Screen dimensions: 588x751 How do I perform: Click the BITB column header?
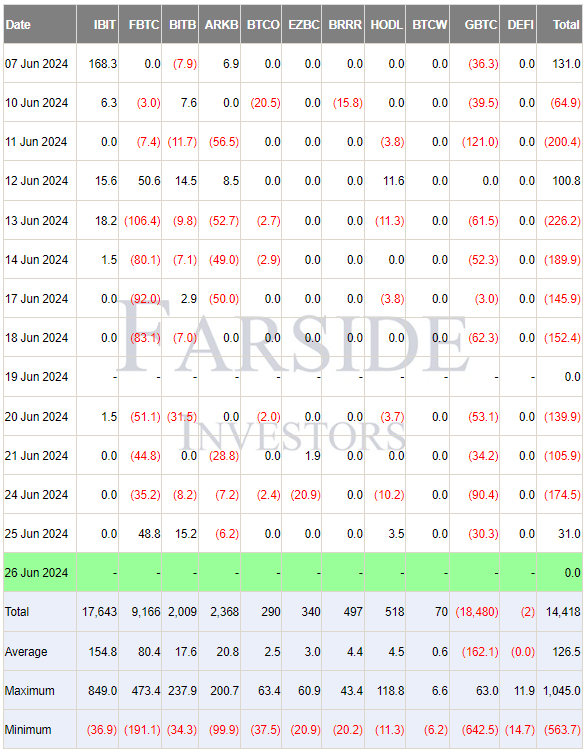(x=180, y=24)
